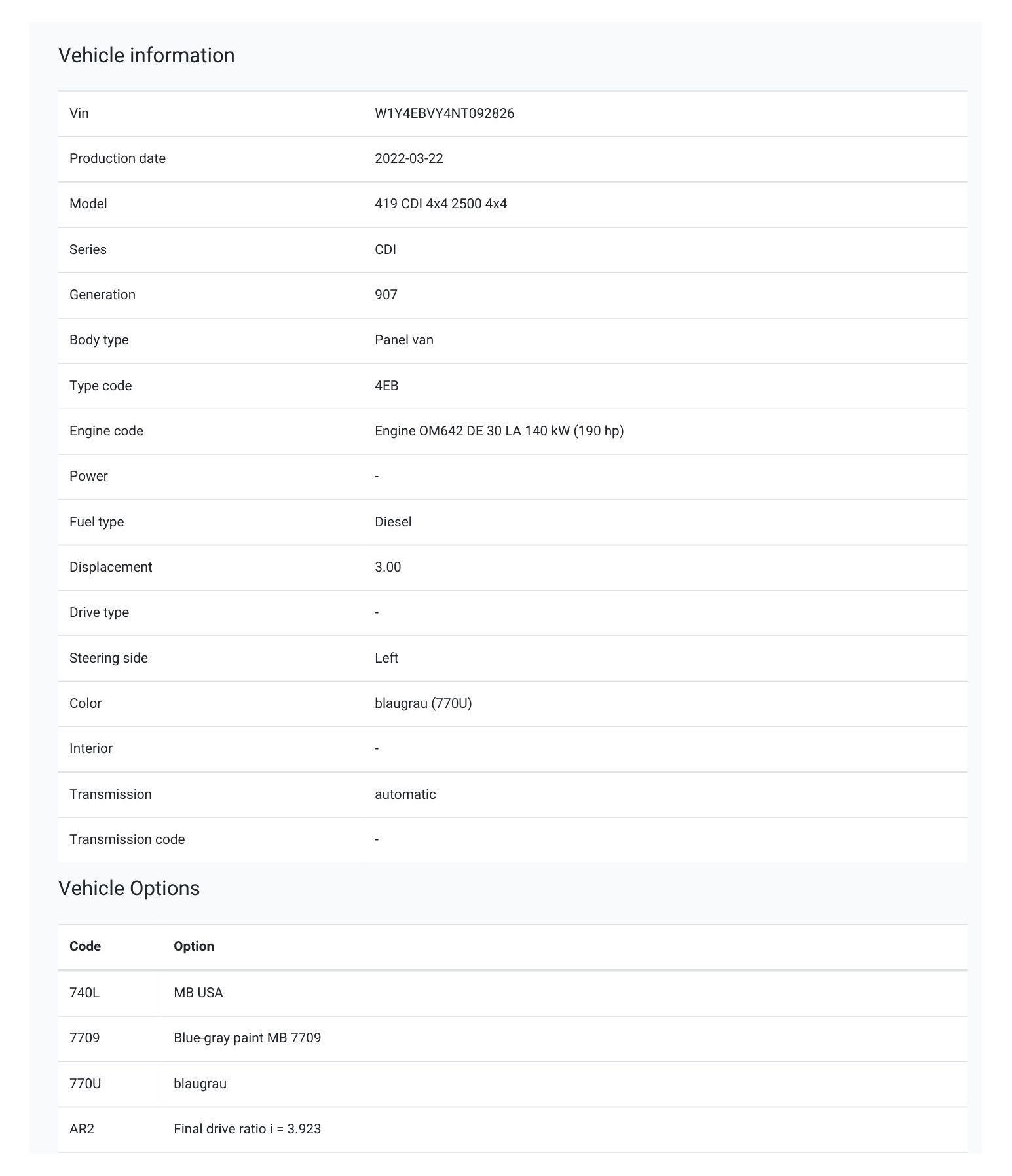The height and width of the screenshot is (1176, 1012).
Task: Click the Blue-gray paint MB 7709 option
Action: [247, 1038]
